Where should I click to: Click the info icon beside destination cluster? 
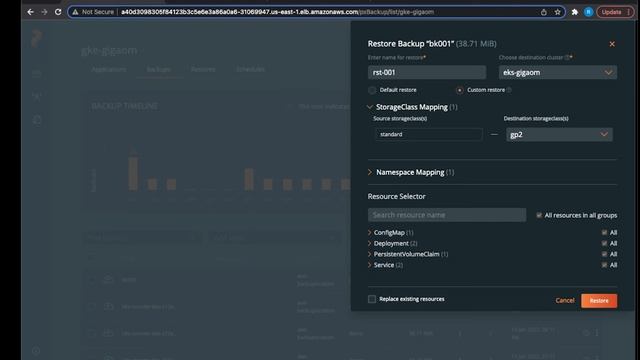567,58
